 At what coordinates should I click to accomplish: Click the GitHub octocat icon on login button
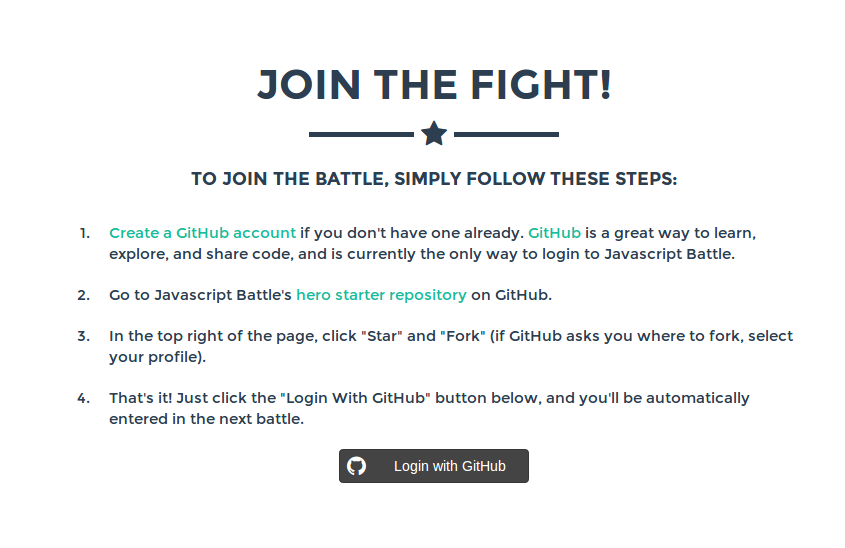[356, 466]
